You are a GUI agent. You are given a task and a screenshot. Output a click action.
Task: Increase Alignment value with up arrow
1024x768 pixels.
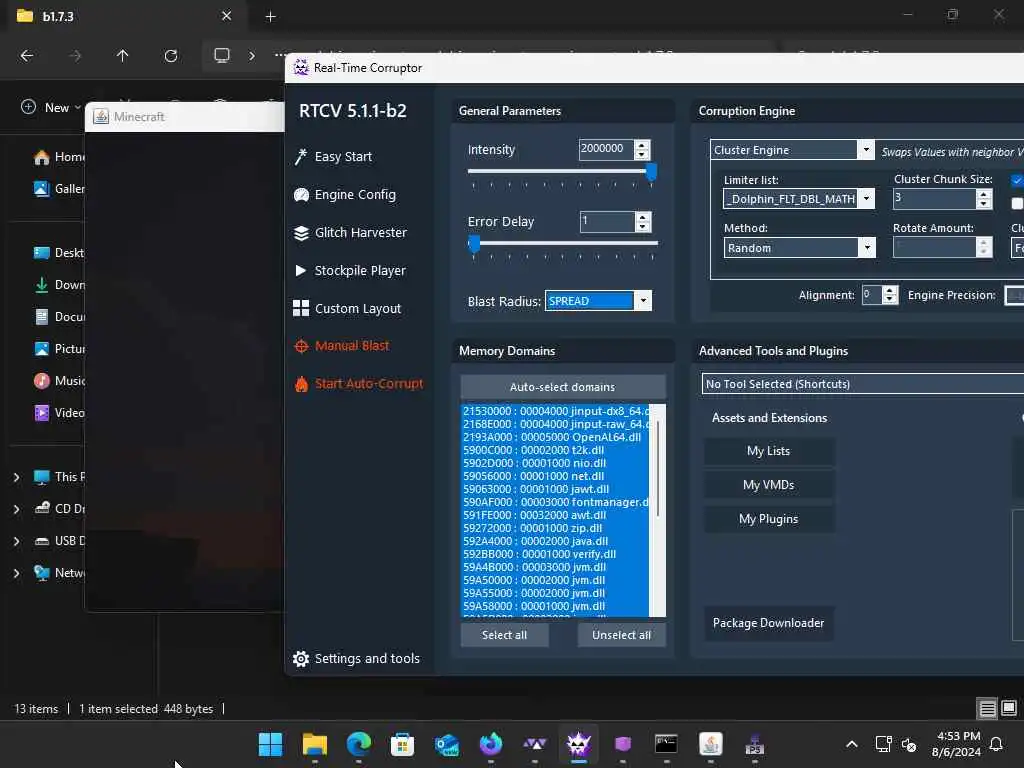pos(890,291)
